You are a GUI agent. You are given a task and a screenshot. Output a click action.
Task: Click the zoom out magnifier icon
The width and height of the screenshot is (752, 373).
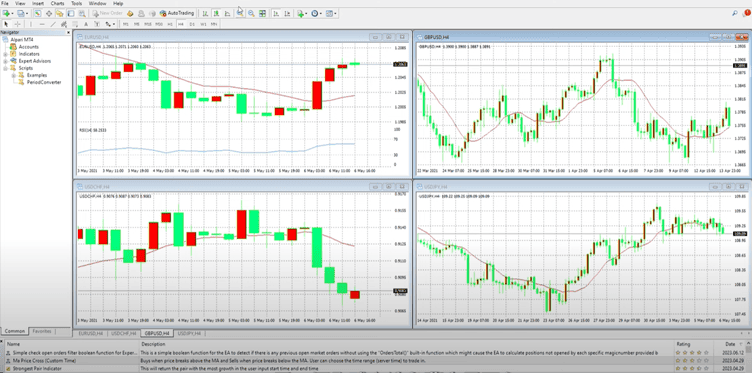point(251,13)
